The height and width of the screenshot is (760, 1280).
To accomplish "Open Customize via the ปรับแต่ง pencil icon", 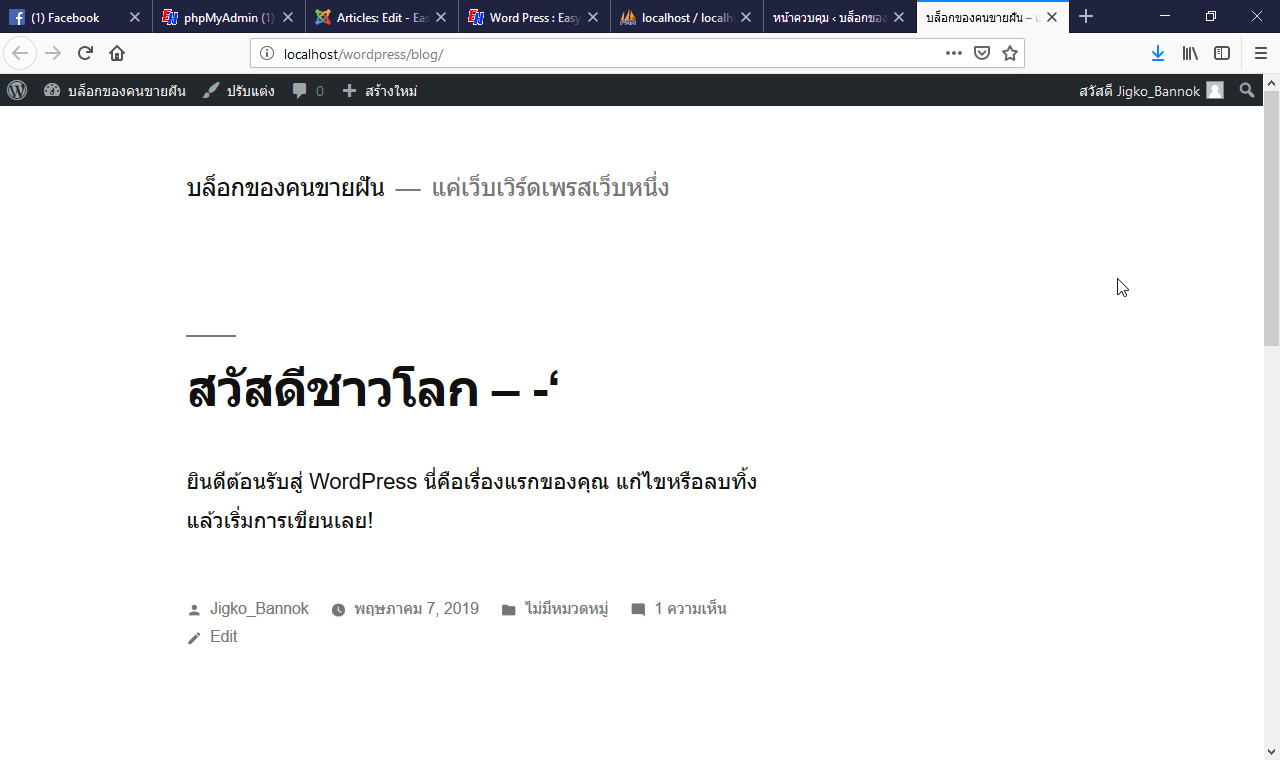I will 211,90.
